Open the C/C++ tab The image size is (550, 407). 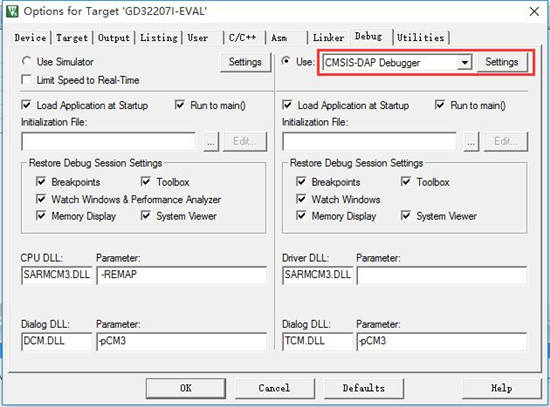[242, 38]
